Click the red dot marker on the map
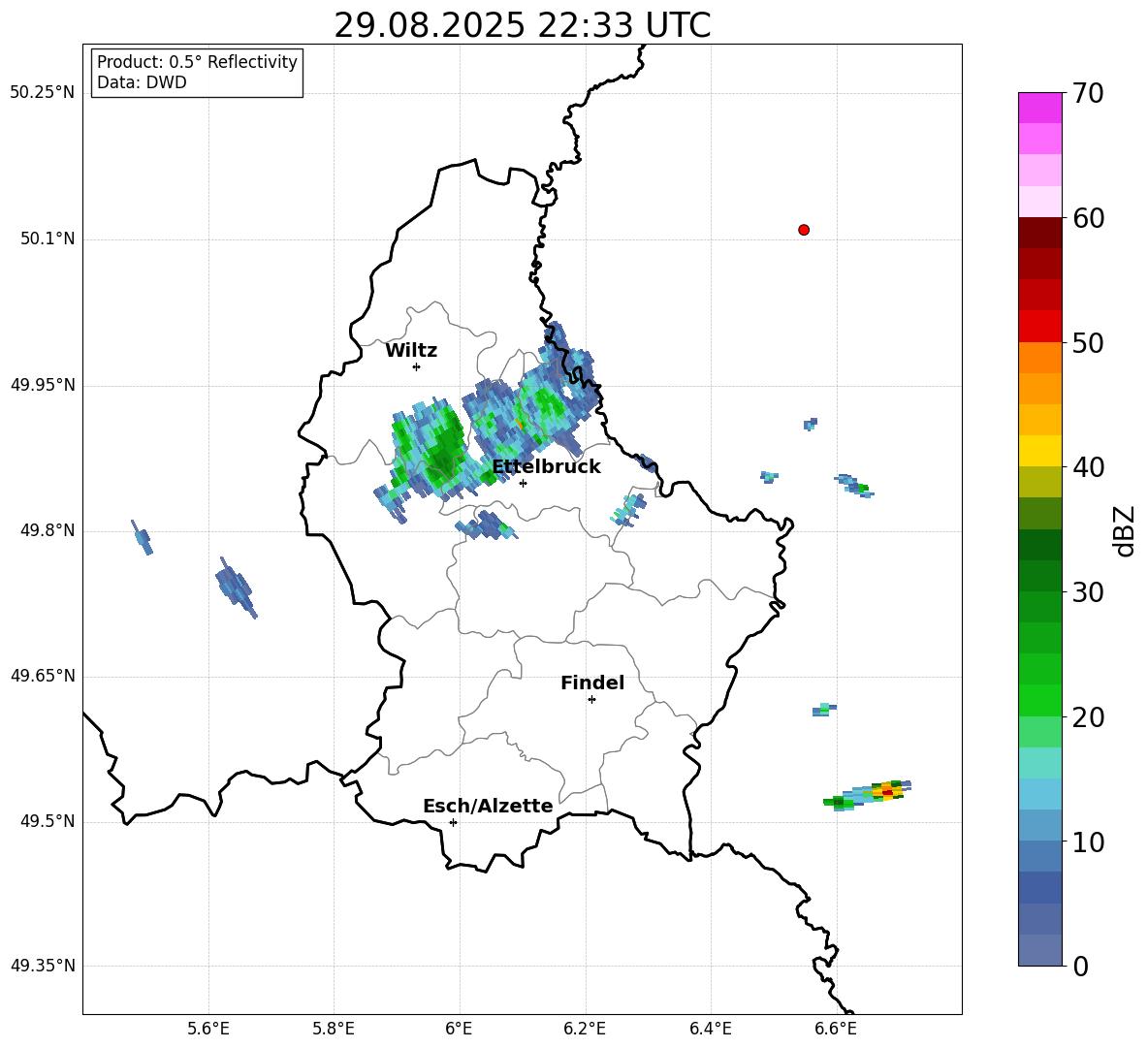 pyautogui.click(x=804, y=230)
